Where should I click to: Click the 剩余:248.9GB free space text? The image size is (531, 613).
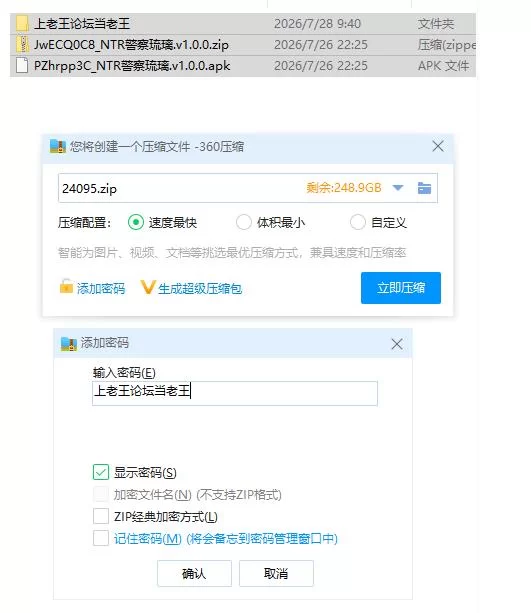pyautogui.click(x=344, y=188)
